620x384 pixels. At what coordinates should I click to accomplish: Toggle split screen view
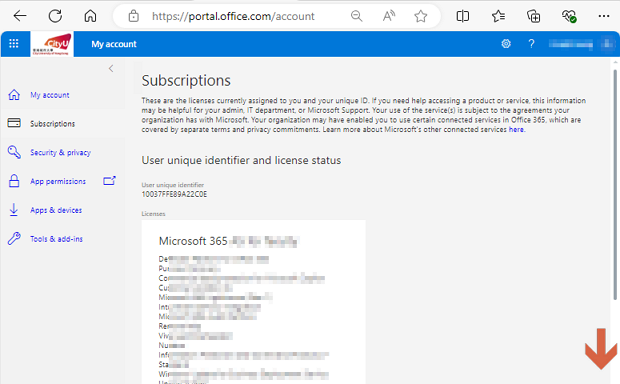(x=463, y=16)
